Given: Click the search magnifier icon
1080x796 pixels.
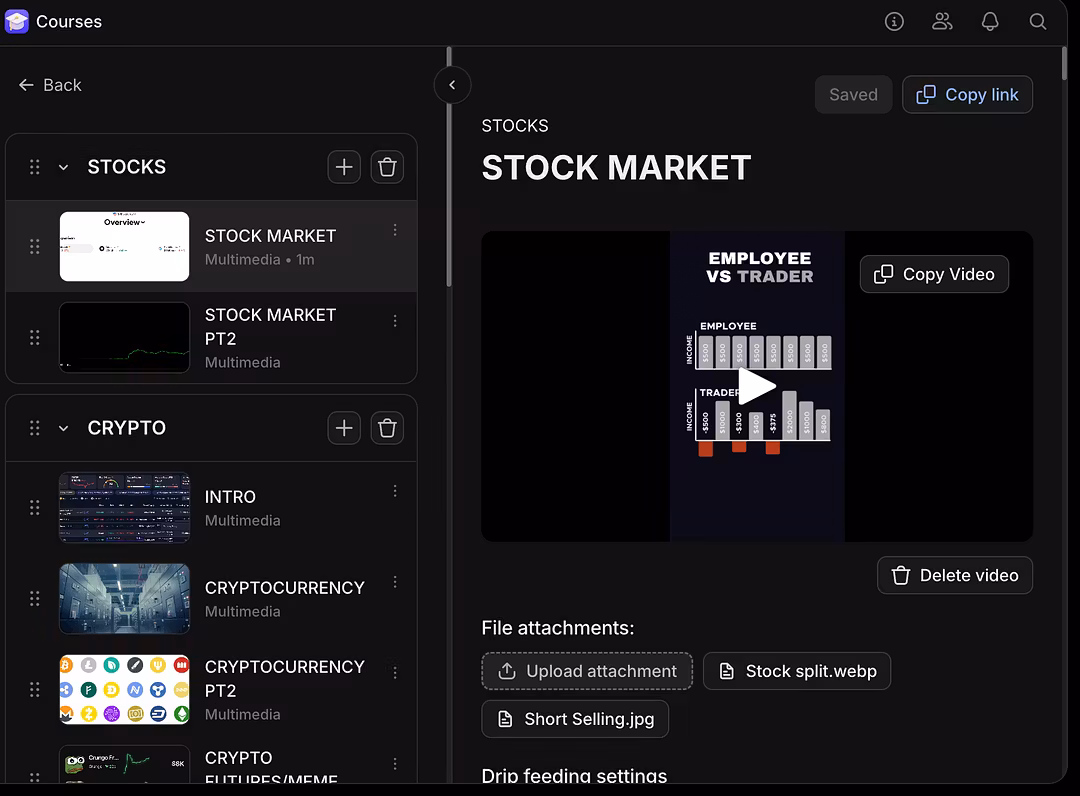Looking at the screenshot, I should pyautogui.click(x=1038, y=21).
